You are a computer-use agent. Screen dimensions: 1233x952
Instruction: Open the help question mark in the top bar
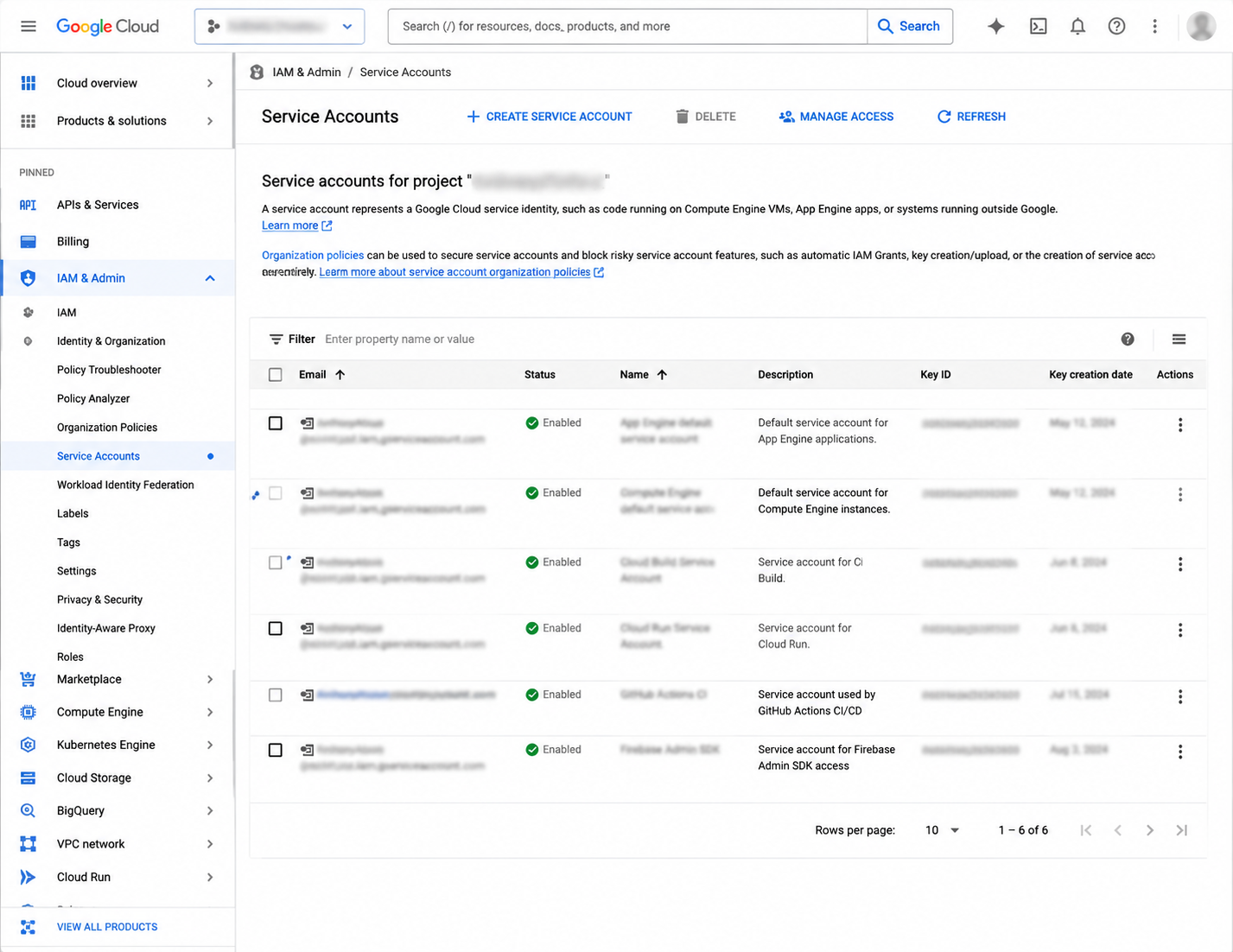click(x=1116, y=26)
